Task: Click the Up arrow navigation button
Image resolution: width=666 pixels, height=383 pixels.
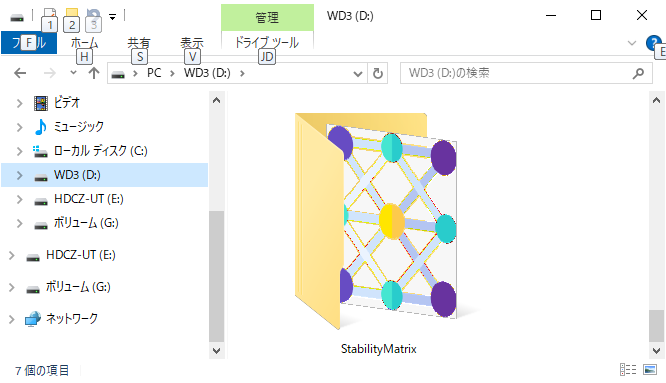Action: pyautogui.click(x=93, y=73)
